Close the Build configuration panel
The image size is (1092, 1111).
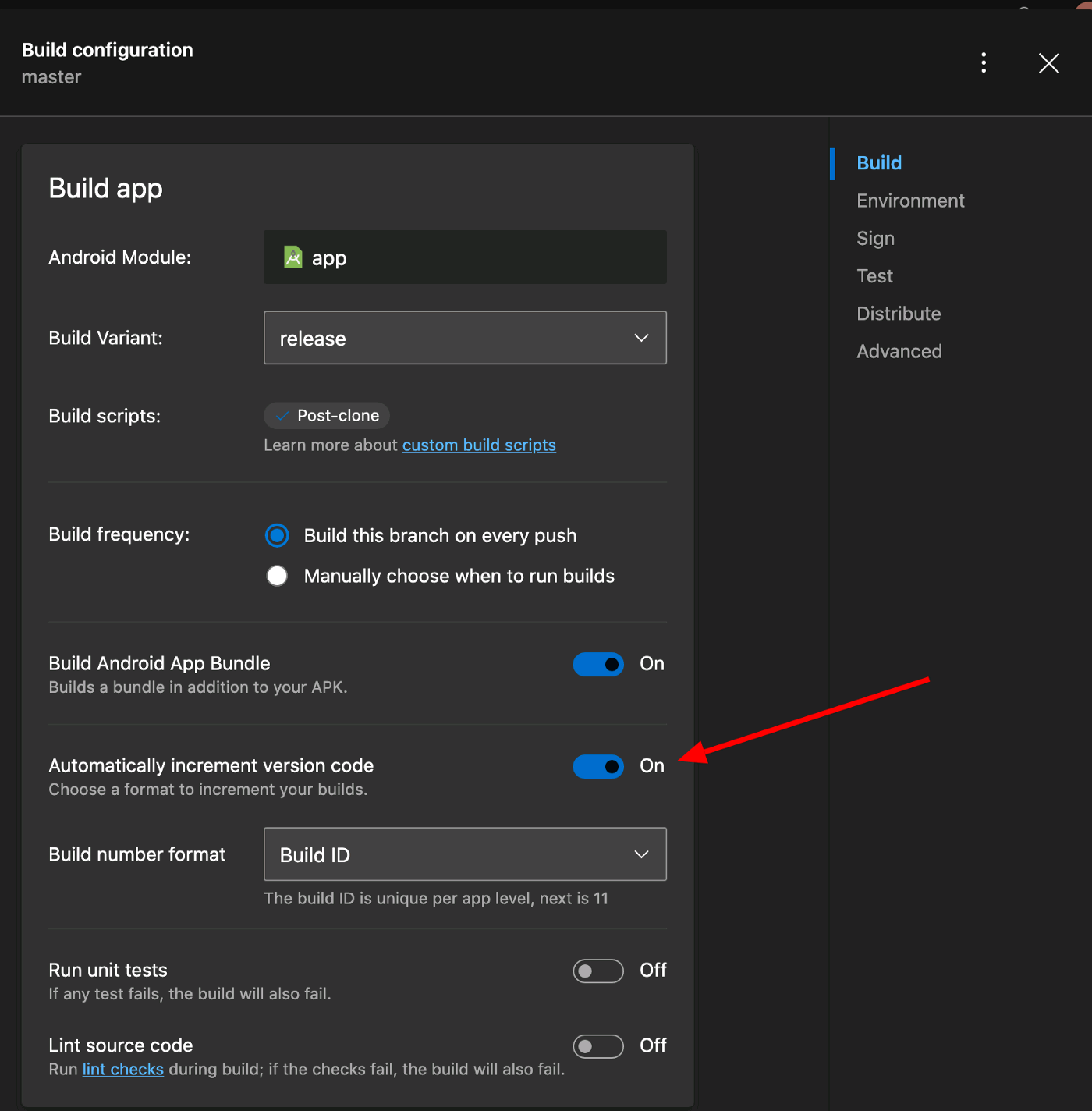[1048, 63]
